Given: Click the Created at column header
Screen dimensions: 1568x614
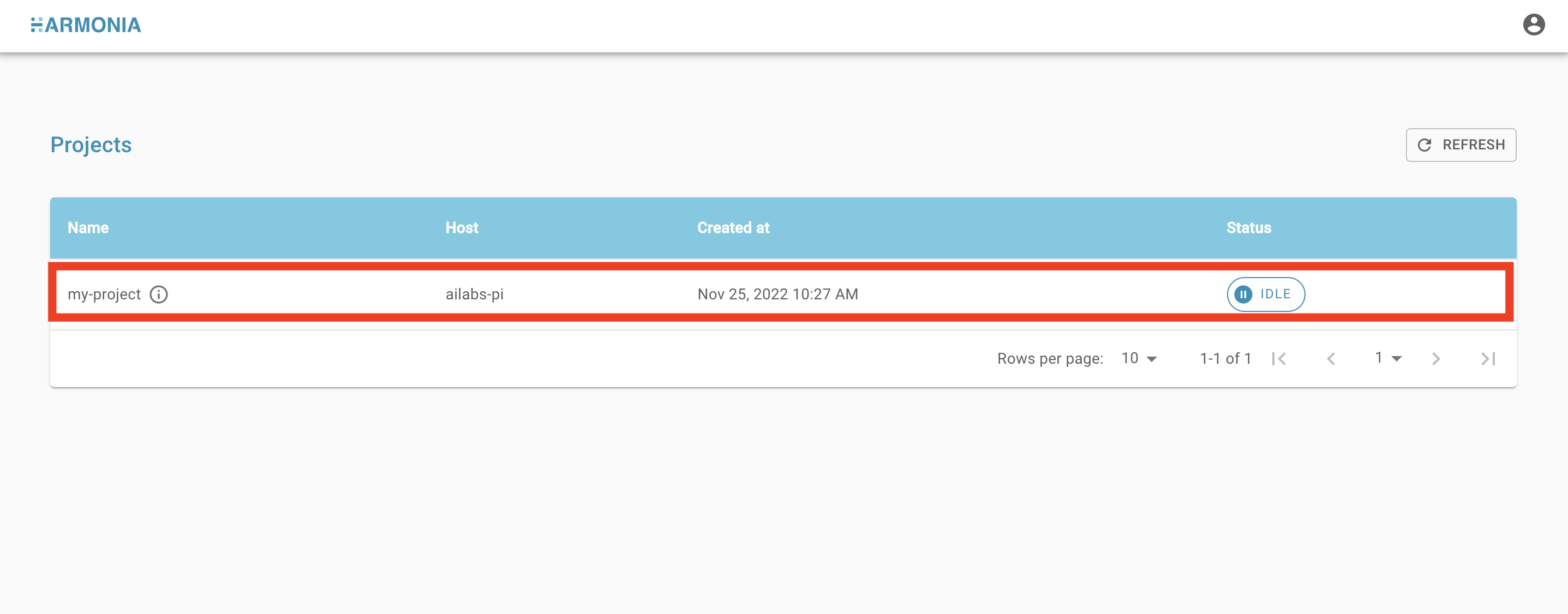Looking at the screenshot, I should [733, 228].
